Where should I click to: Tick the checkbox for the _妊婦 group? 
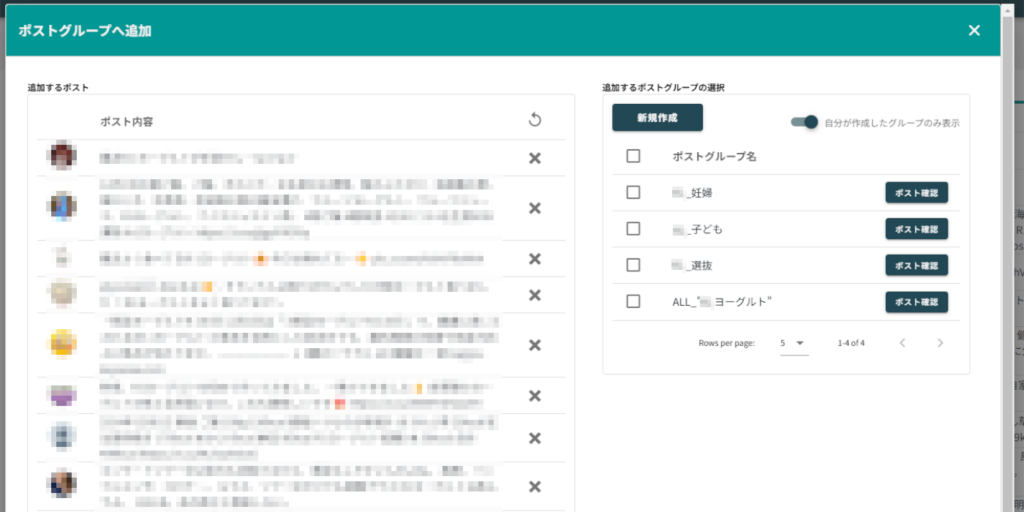coord(633,193)
